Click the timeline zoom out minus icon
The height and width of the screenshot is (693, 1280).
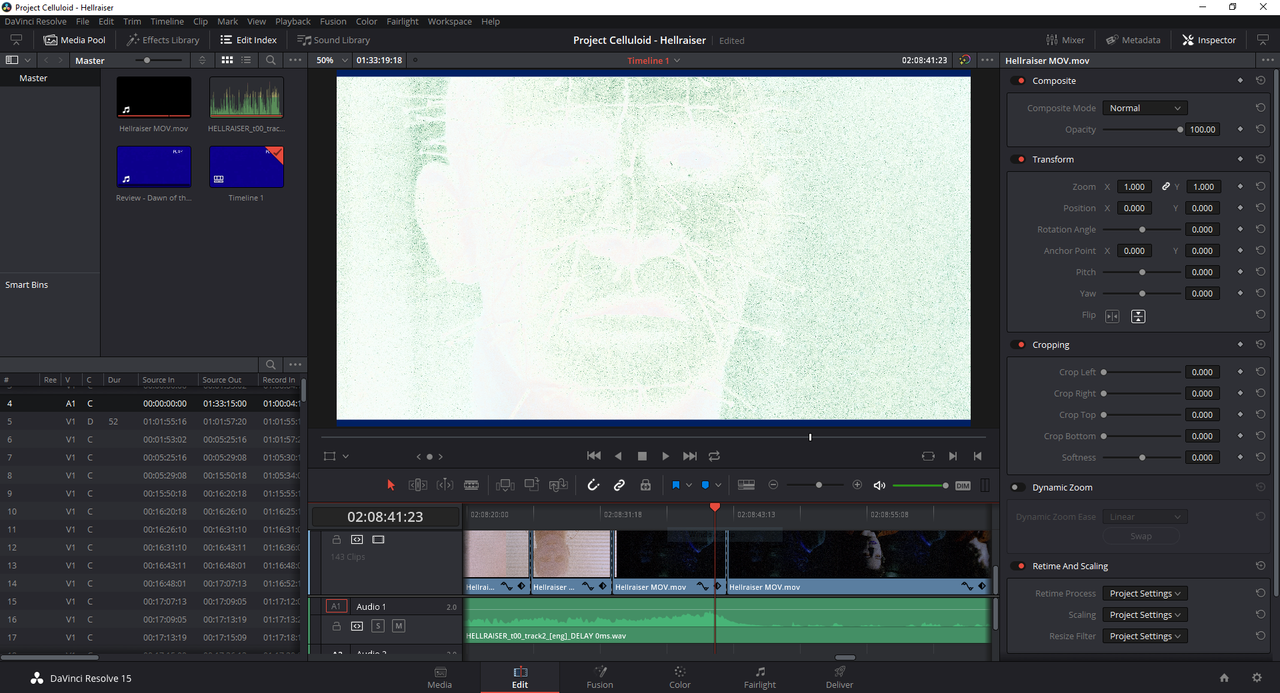[773, 485]
